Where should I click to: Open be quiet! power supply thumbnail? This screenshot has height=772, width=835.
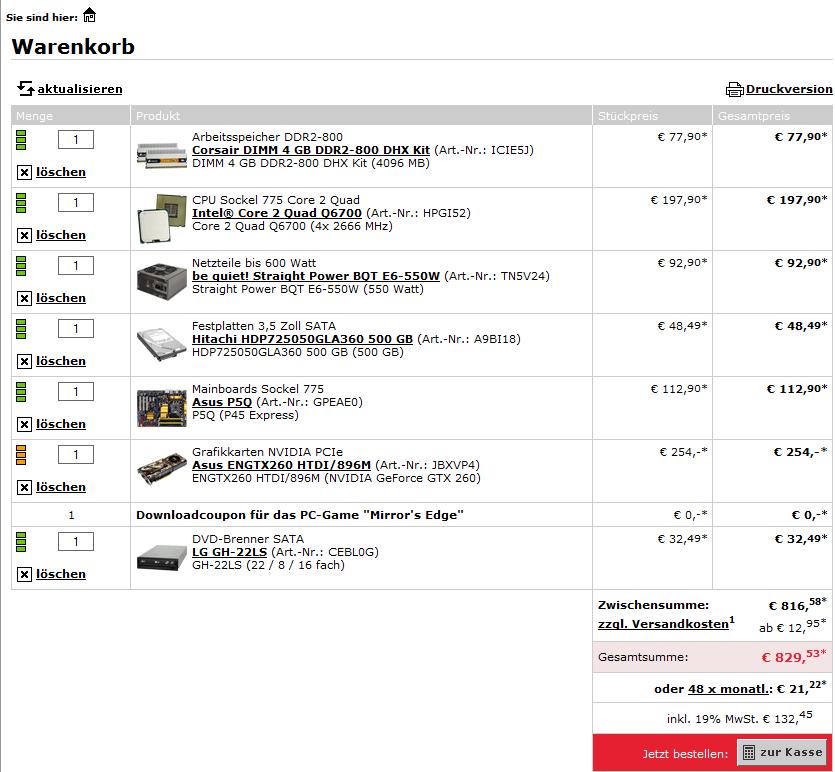pyautogui.click(x=161, y=281)
